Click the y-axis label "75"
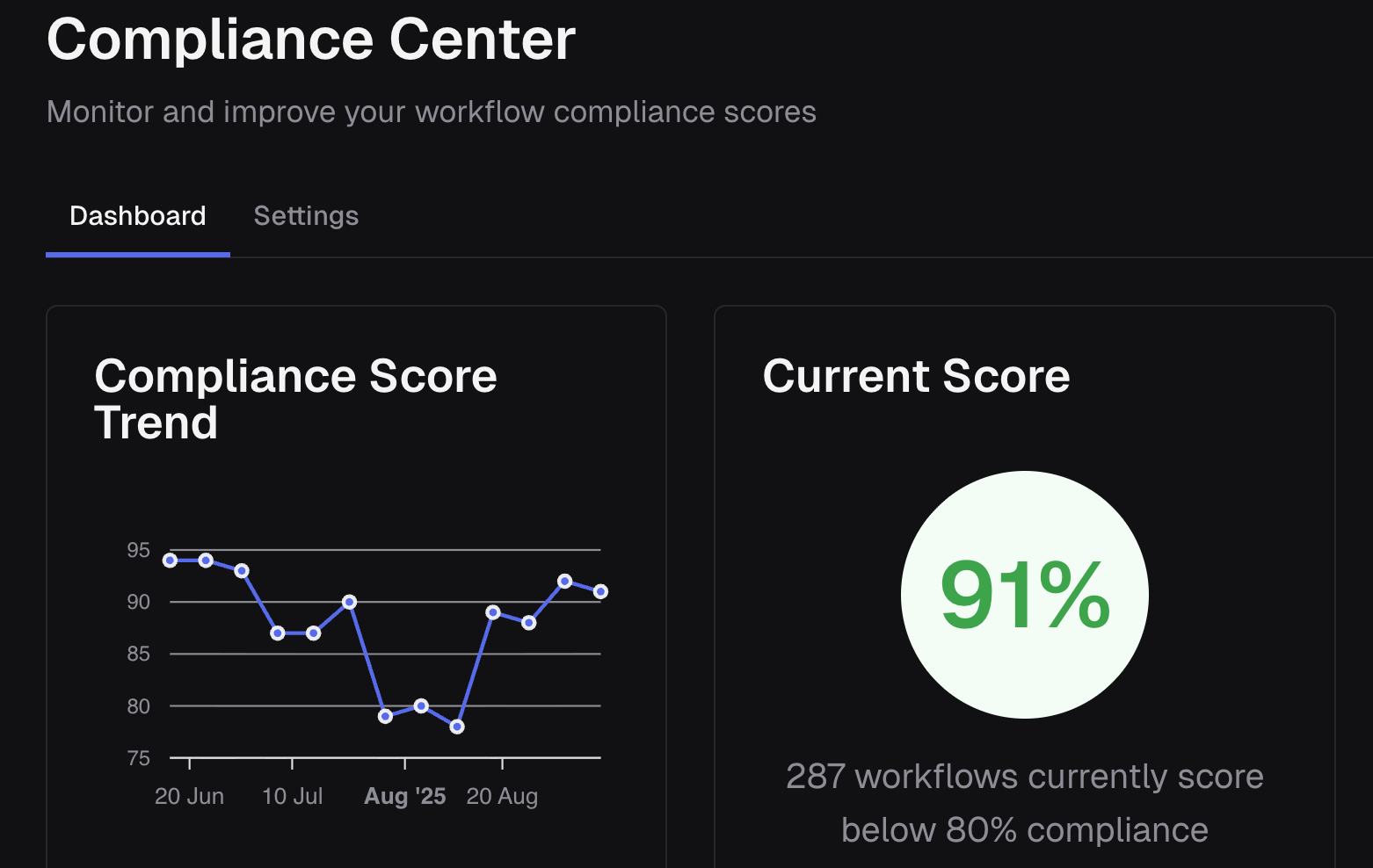Screen dimensions: 1373x868 click(x=139, y=757)
